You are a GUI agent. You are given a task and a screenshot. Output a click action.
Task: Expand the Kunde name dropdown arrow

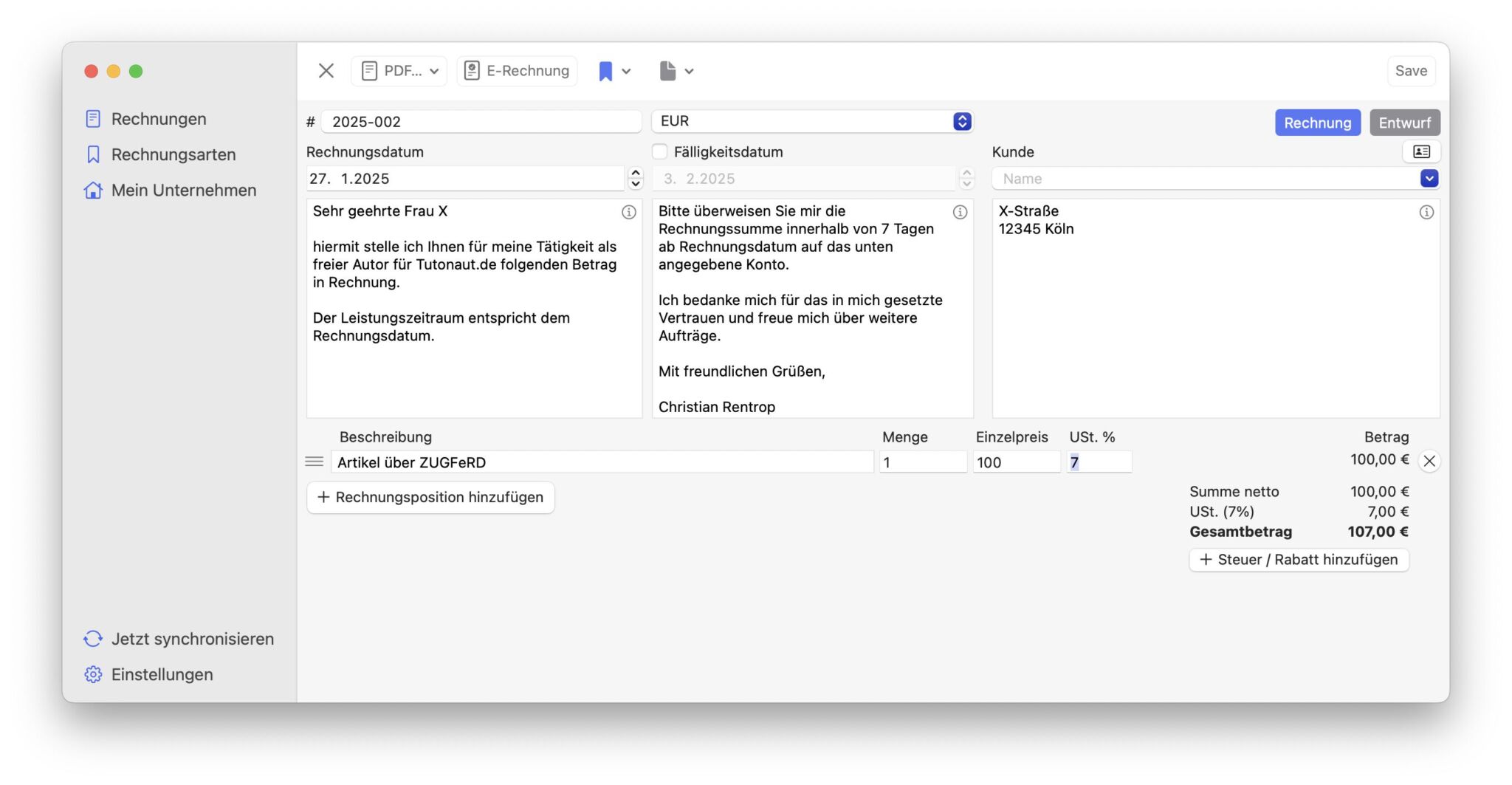click(x=1429, y=179)
